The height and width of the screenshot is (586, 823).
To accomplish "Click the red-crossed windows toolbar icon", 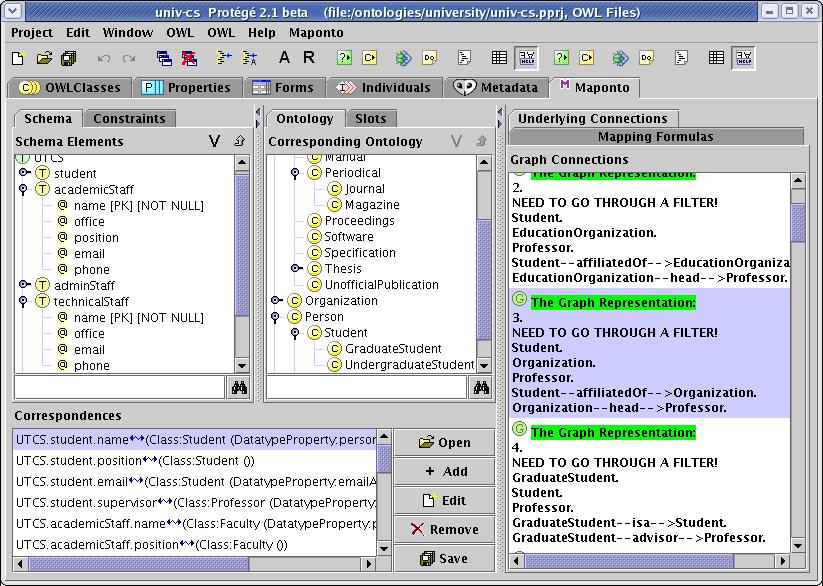I will tap(189, 58).
